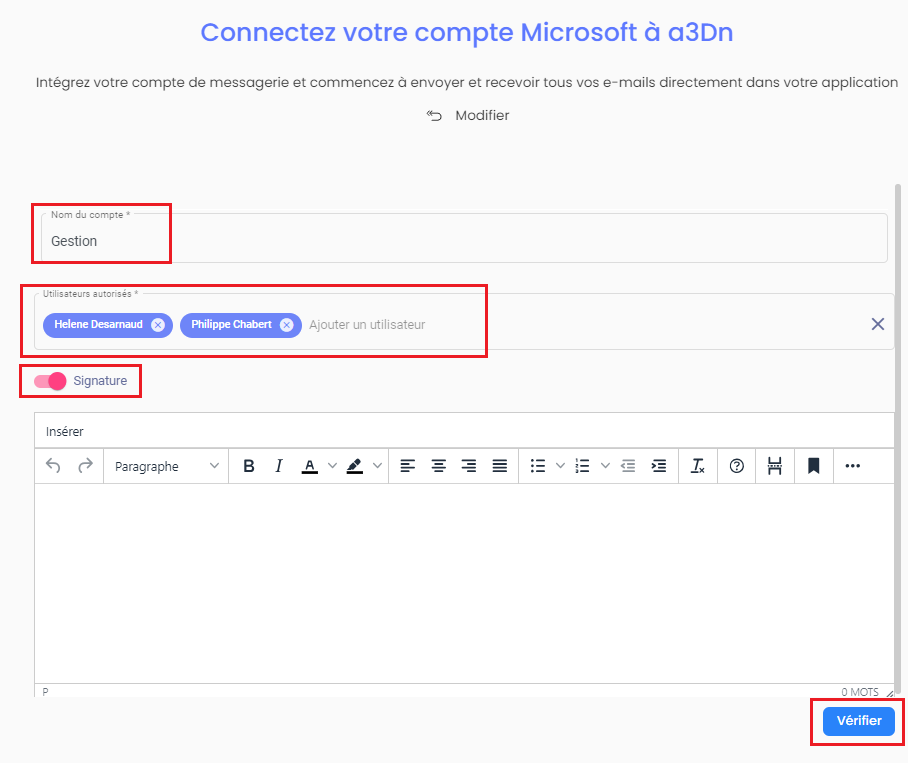Open the editor help icon
This screenshot has width=908, height=763.
[x=737, y=466]
